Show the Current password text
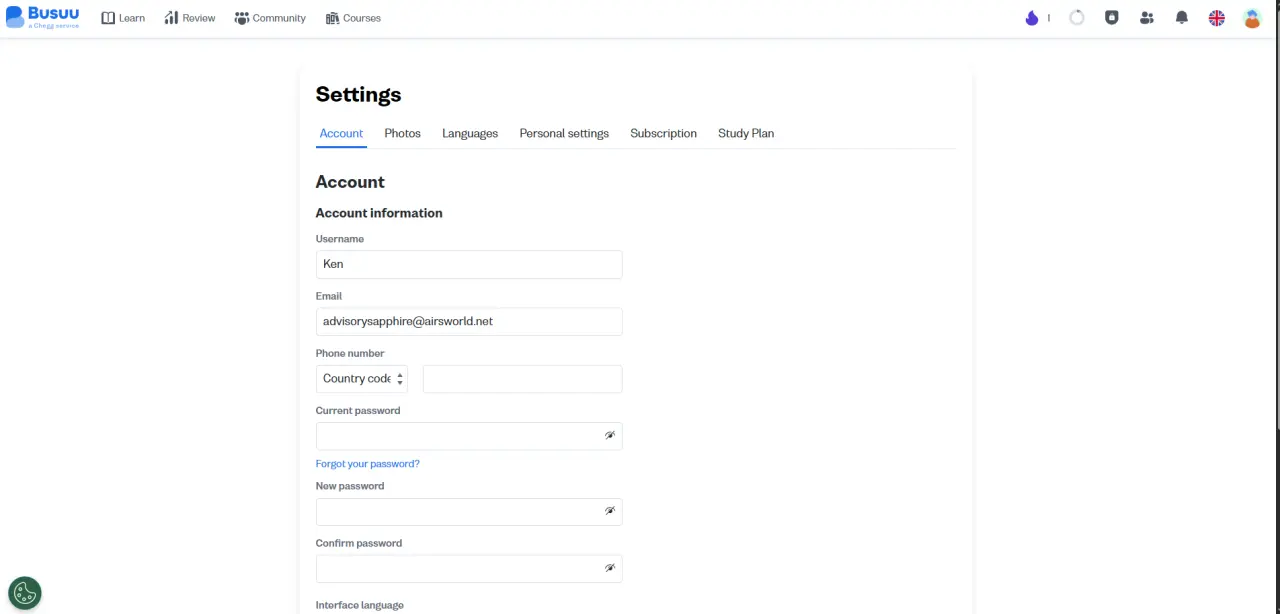Screen dimensions: 1280x614 click(609, 436)
